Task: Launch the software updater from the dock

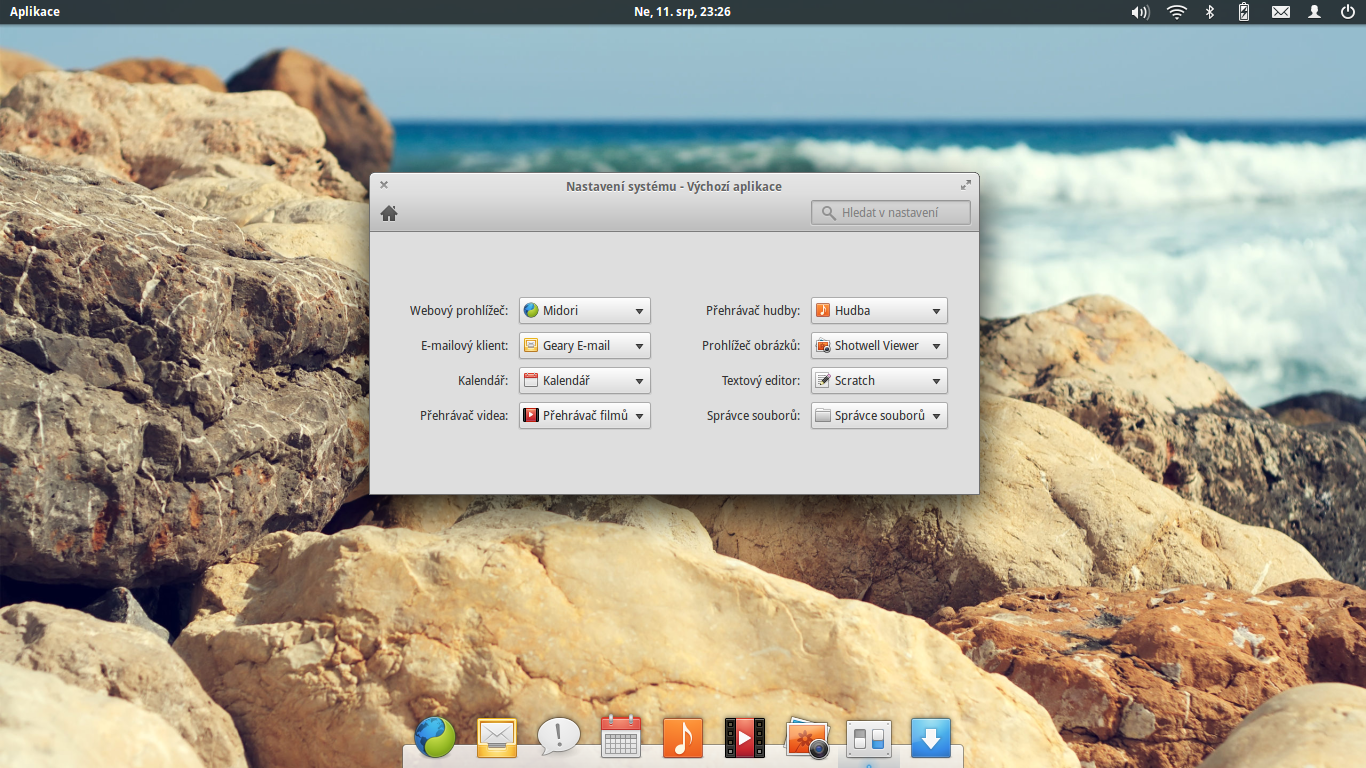Action: coord(931,737)
